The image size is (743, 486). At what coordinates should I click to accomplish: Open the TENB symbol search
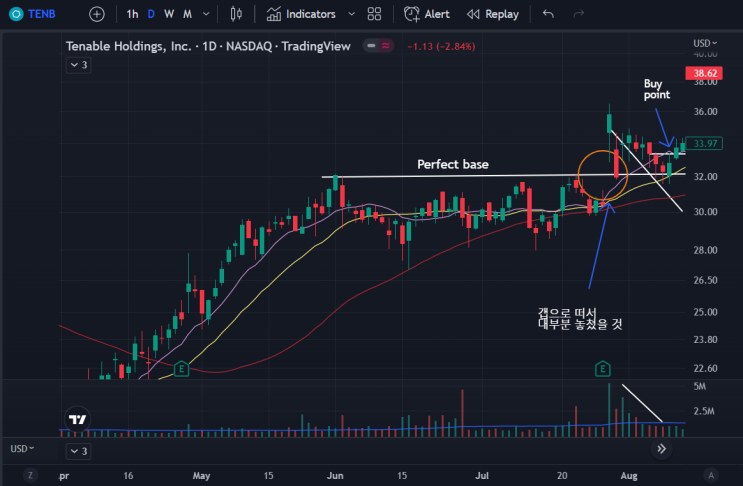(x=41, y=14)
